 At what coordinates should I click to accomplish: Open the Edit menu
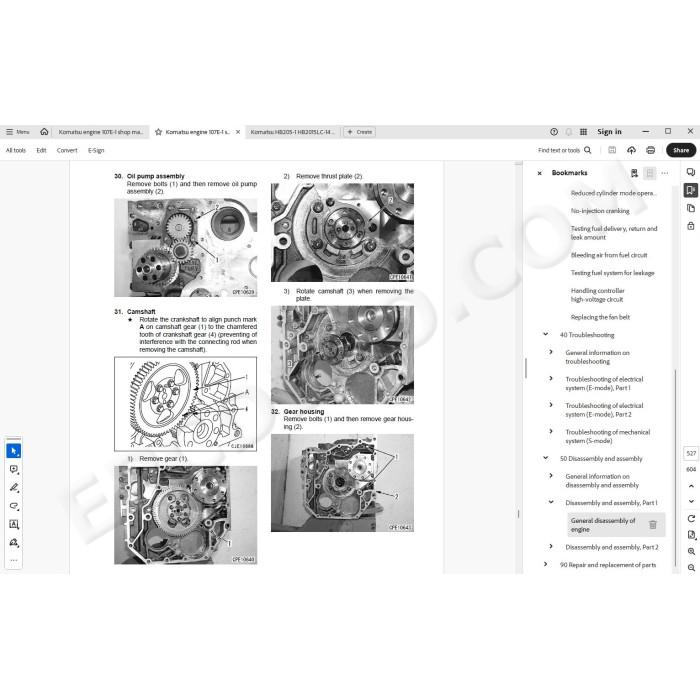pos(42,150)
